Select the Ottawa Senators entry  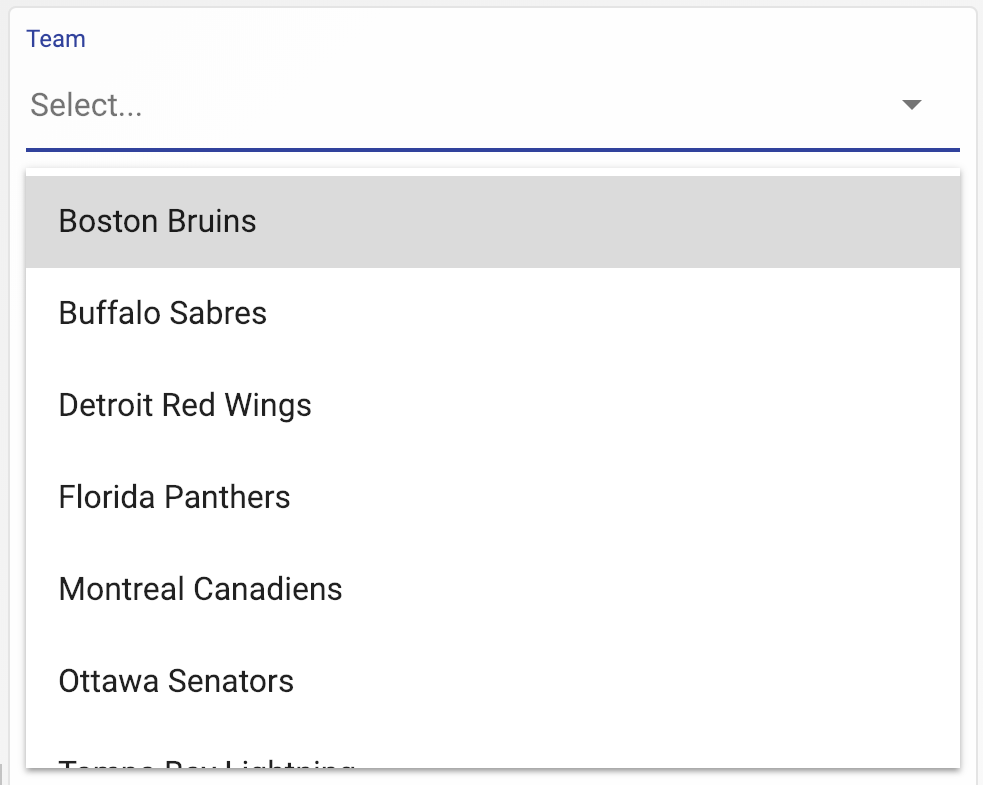[176, 681]
